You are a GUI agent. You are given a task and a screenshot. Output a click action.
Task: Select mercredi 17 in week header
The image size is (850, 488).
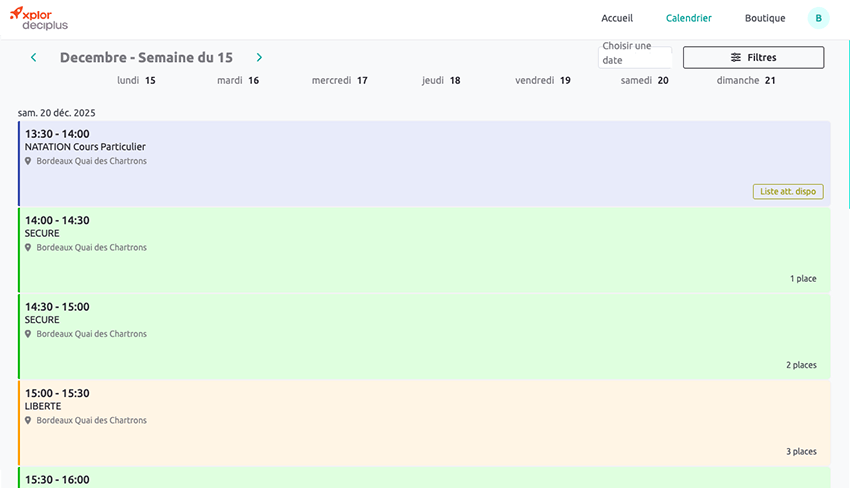click(339, 81)
